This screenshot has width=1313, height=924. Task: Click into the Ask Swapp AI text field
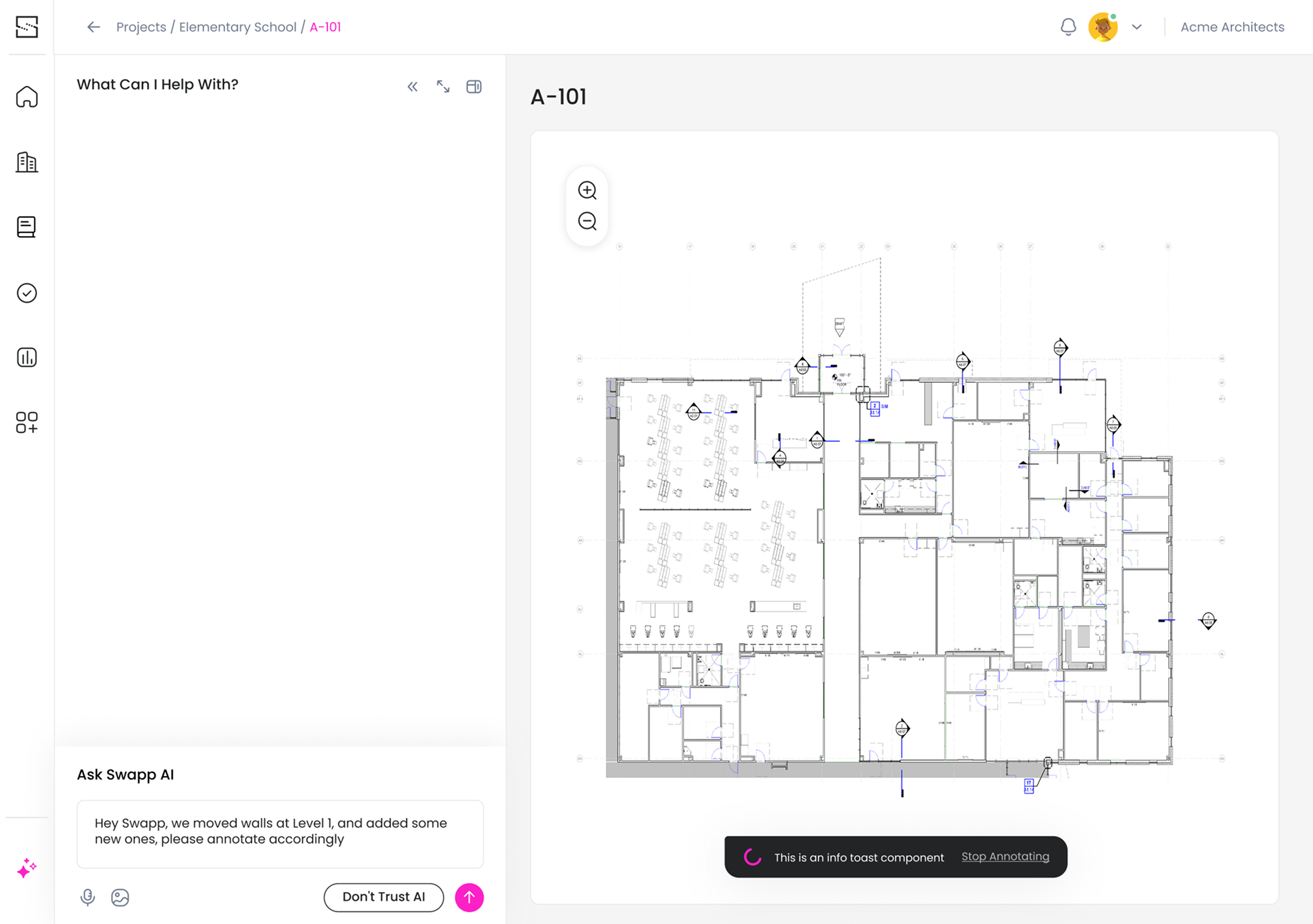[280, 834]
